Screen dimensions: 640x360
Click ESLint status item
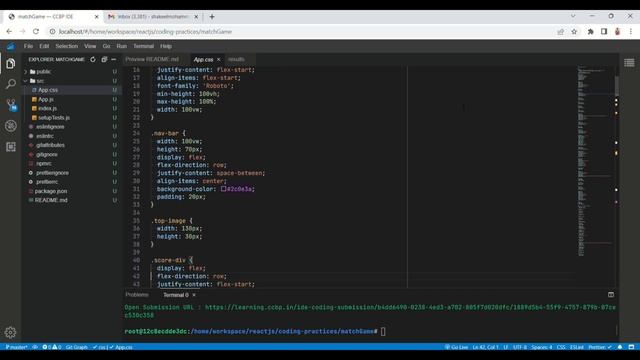(577, 347)
